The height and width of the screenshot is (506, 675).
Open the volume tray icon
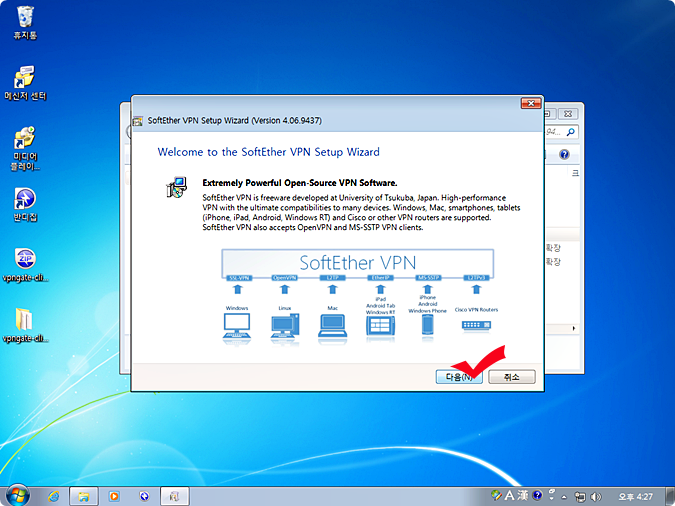click(596, 497)
